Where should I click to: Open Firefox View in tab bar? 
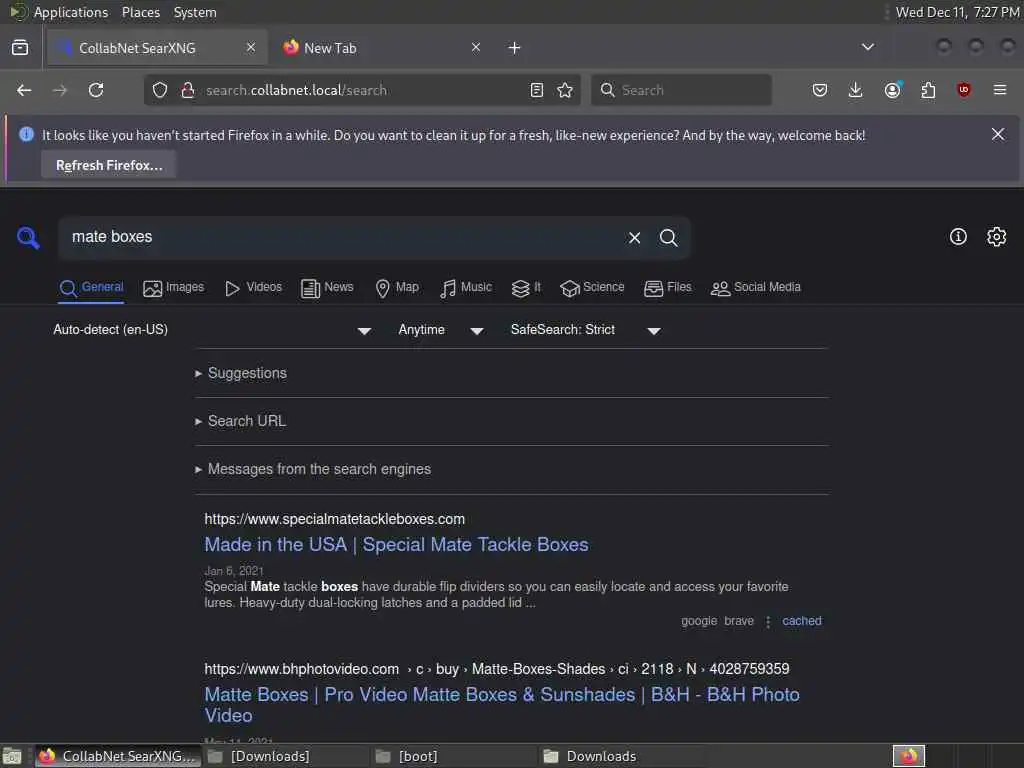[x=20, y=48]
